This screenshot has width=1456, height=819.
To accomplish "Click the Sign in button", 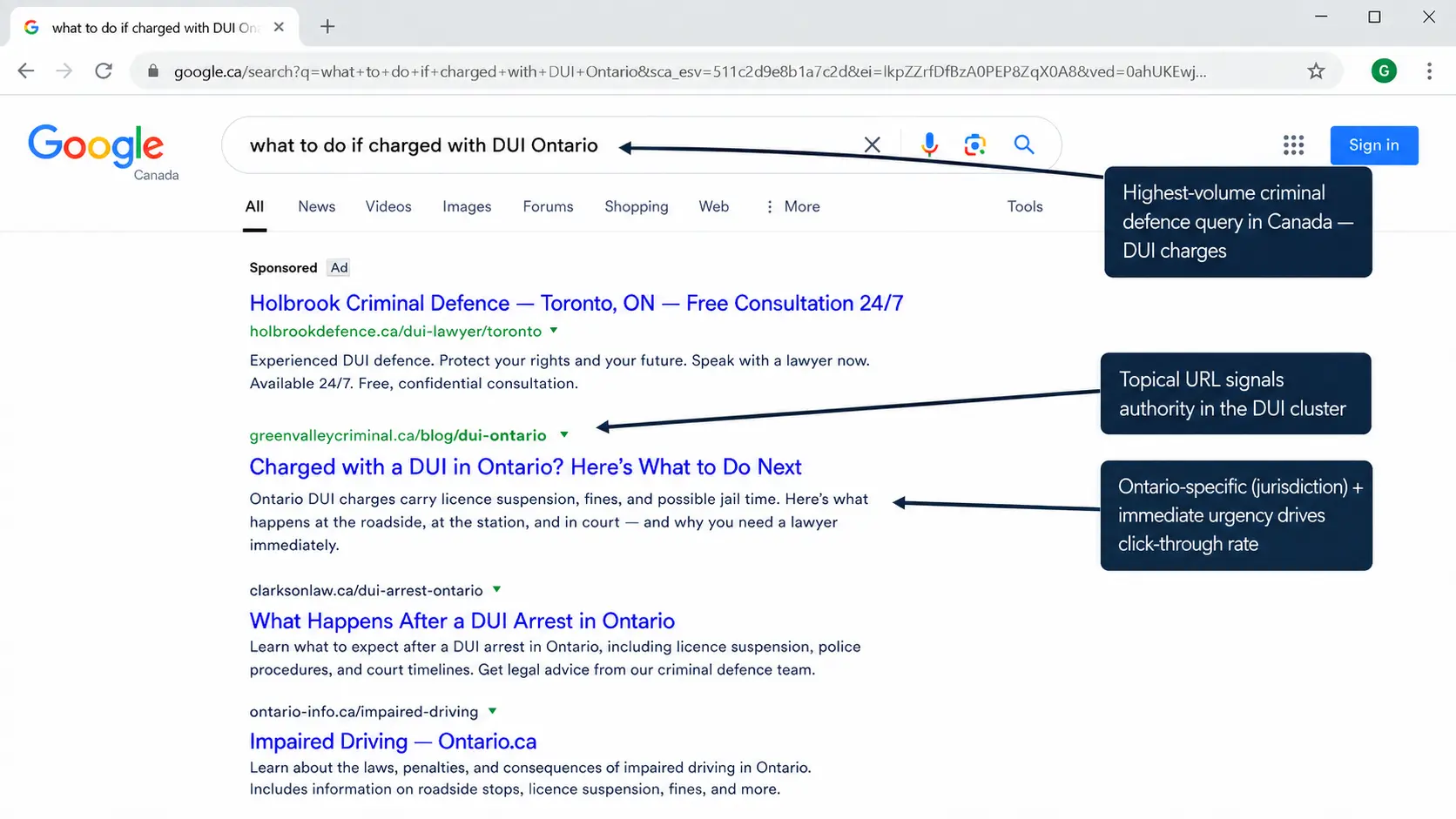I will [x=1374, y=145].
